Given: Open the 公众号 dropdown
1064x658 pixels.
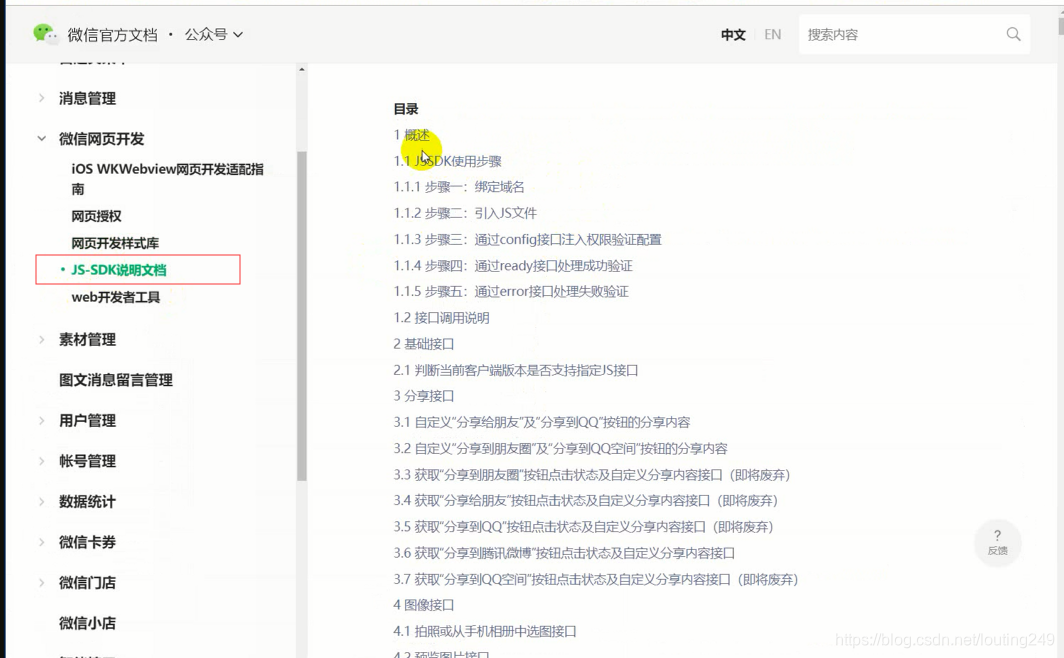Looking at the screenshot, I should tap(213, 34).
